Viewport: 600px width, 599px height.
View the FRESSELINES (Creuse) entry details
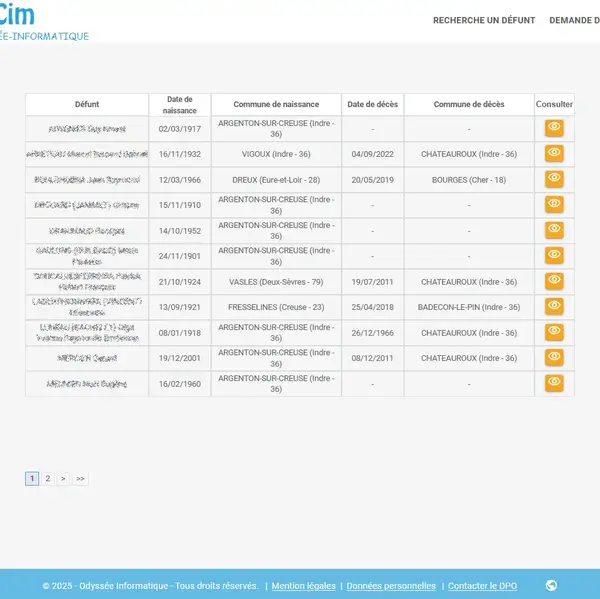point(554,306)
